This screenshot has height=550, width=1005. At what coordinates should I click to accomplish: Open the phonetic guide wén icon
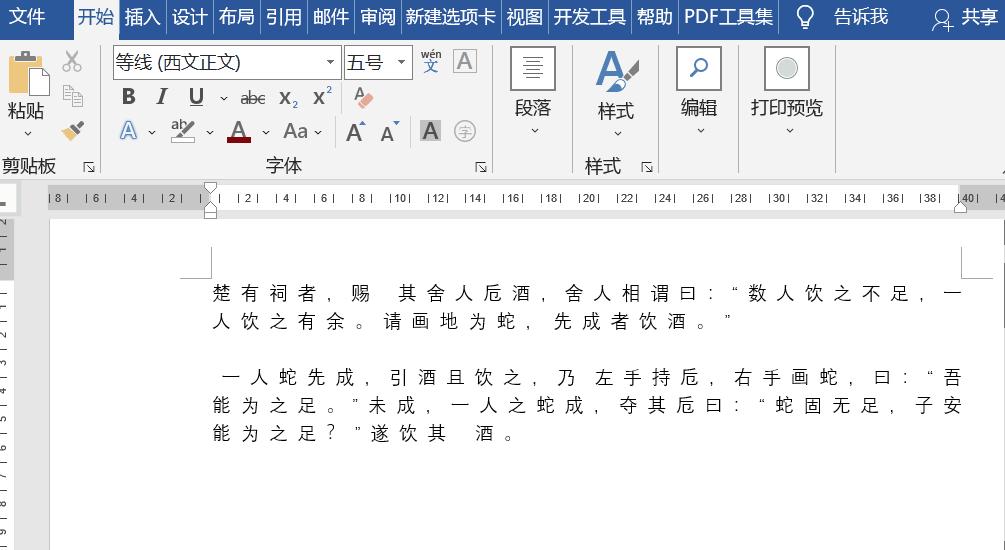(431, 62)
